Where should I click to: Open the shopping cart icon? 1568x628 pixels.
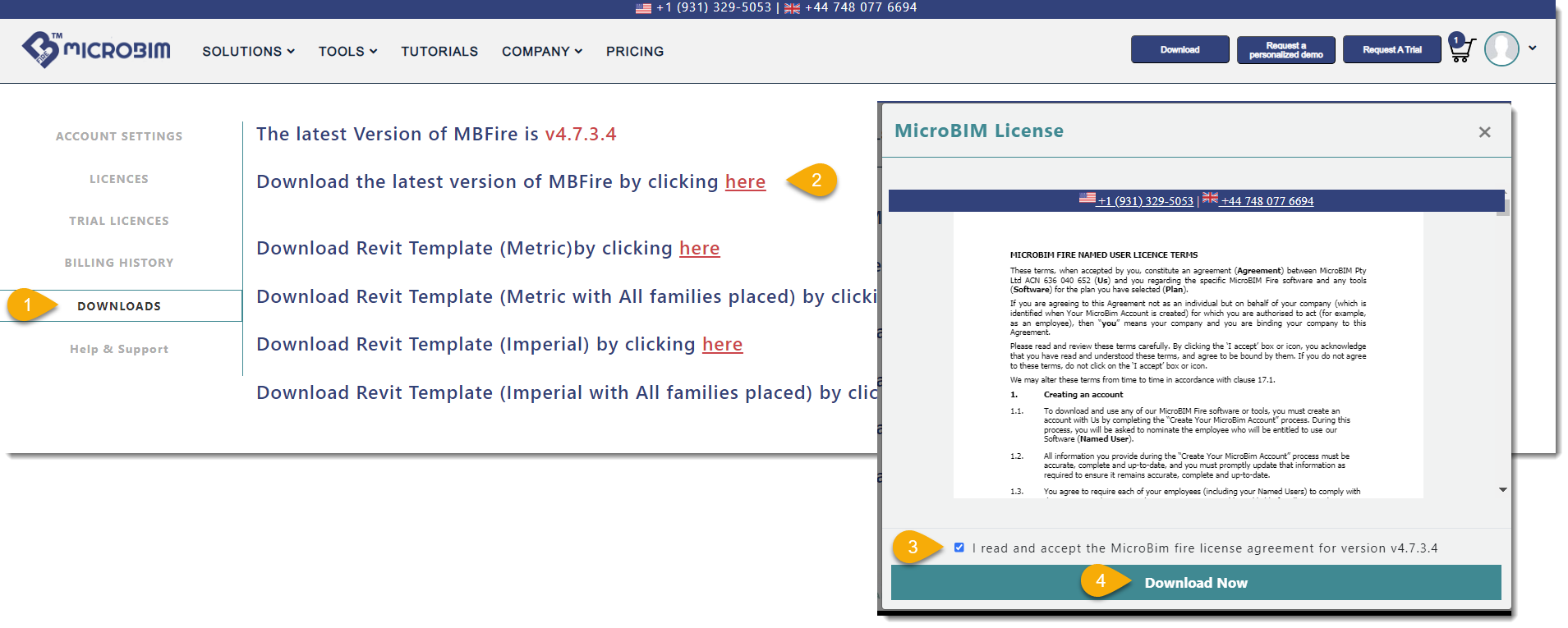tap(1461, 48)
